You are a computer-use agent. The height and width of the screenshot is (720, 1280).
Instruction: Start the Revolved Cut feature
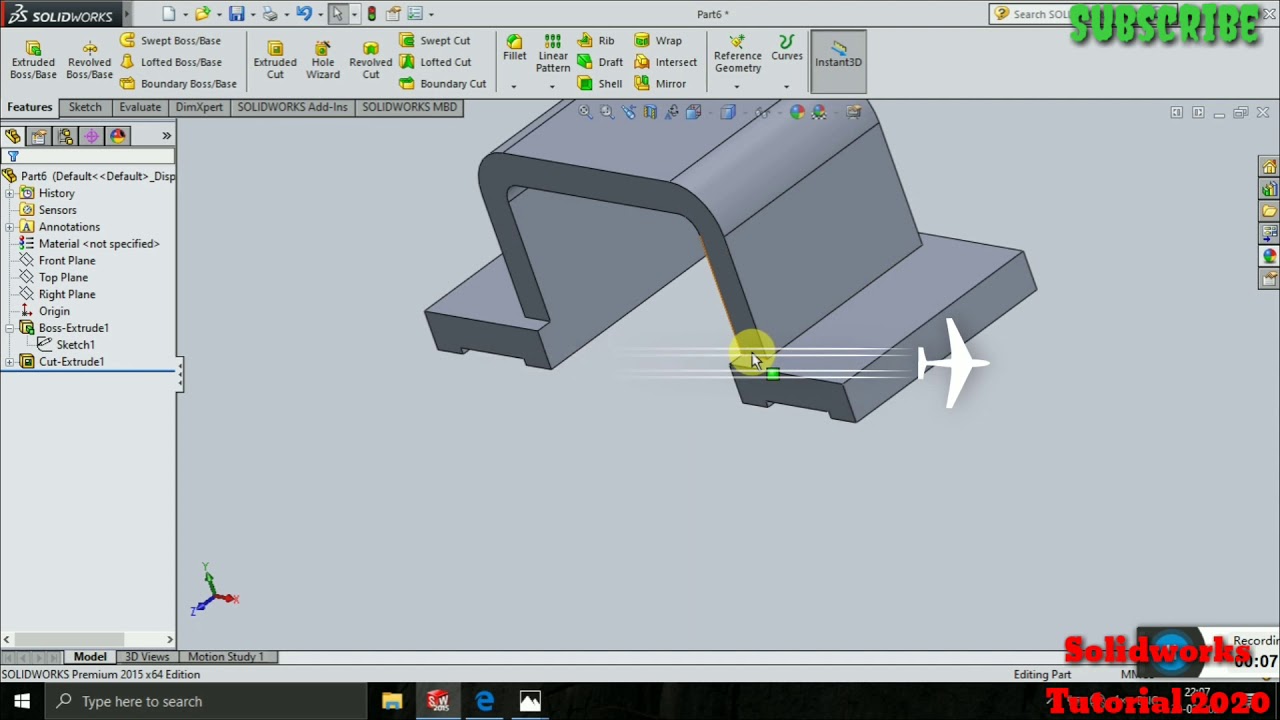(371, 60)
